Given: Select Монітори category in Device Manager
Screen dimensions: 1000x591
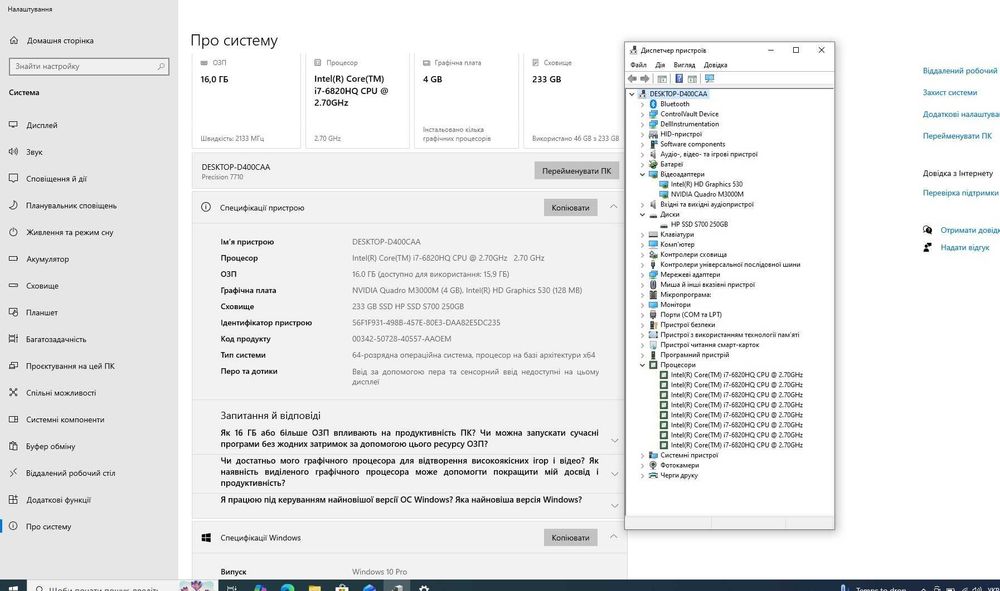Looking at the screenshot, I should [x=675, y=305].
